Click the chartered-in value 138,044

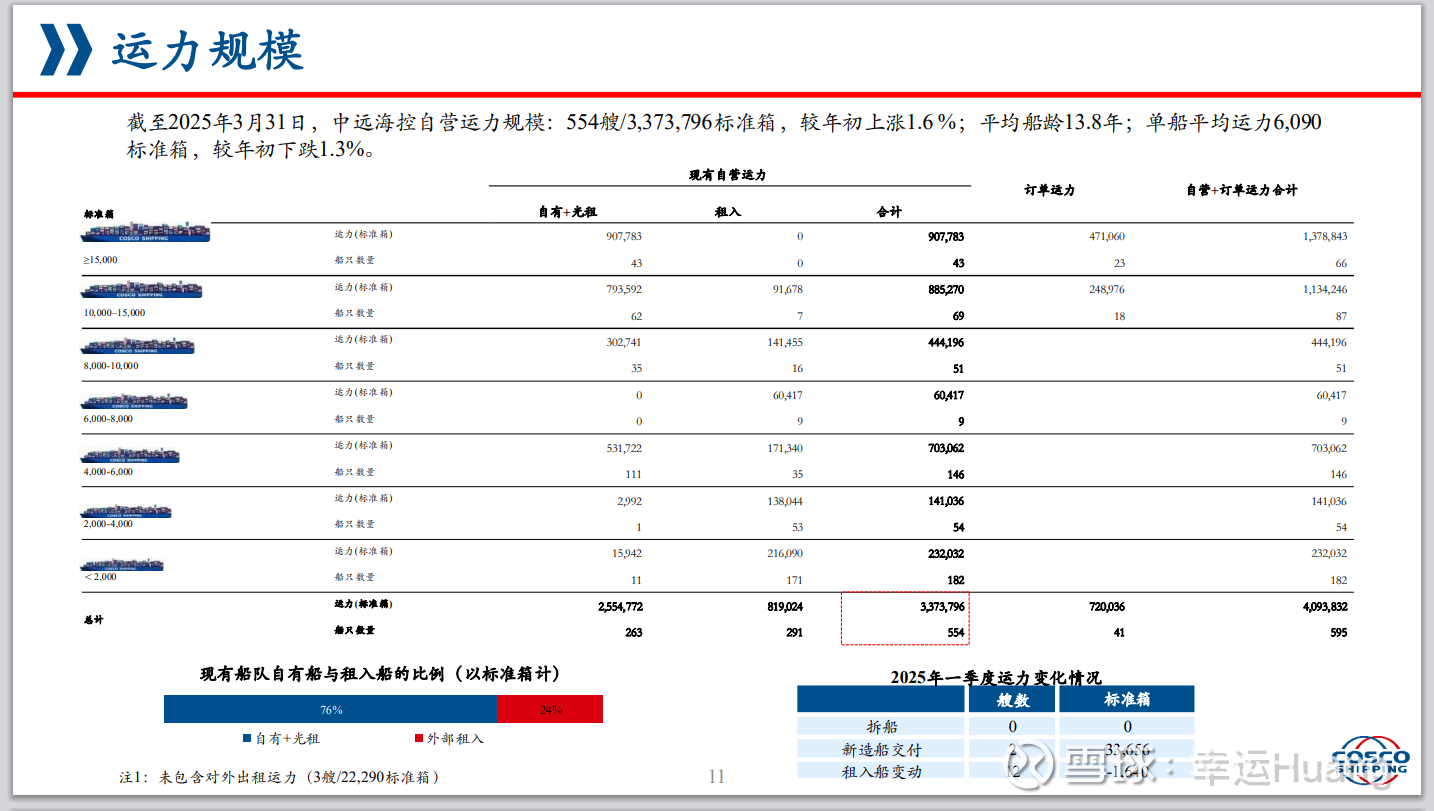click(783, 501)
